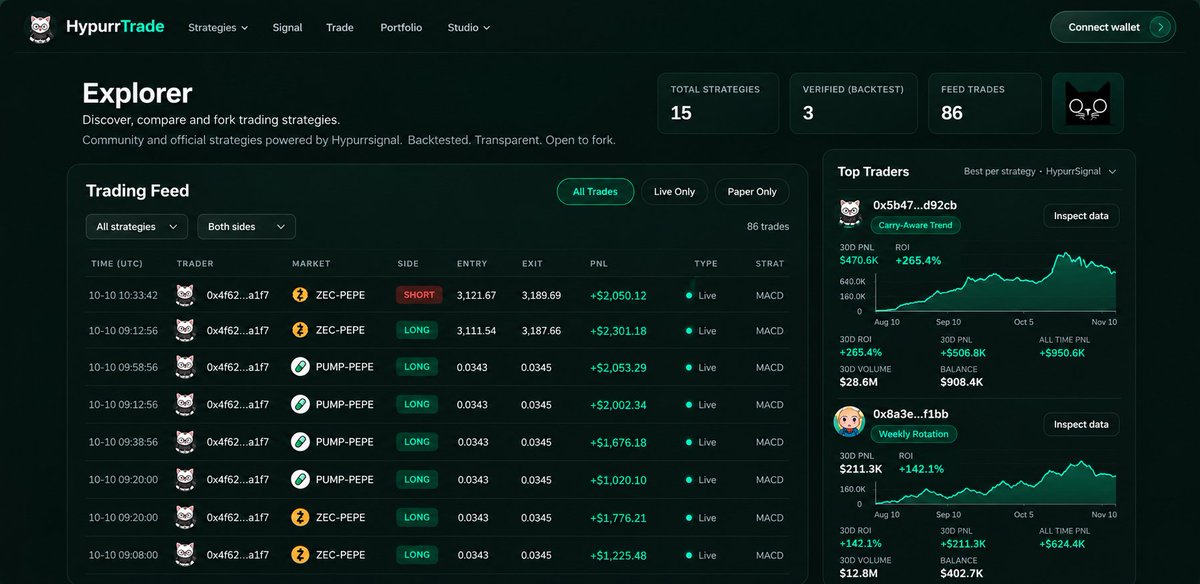The height and width of the screenshot is (584, 1200).
Task: Switch feed to Live Only
Action: pos(675,191)
